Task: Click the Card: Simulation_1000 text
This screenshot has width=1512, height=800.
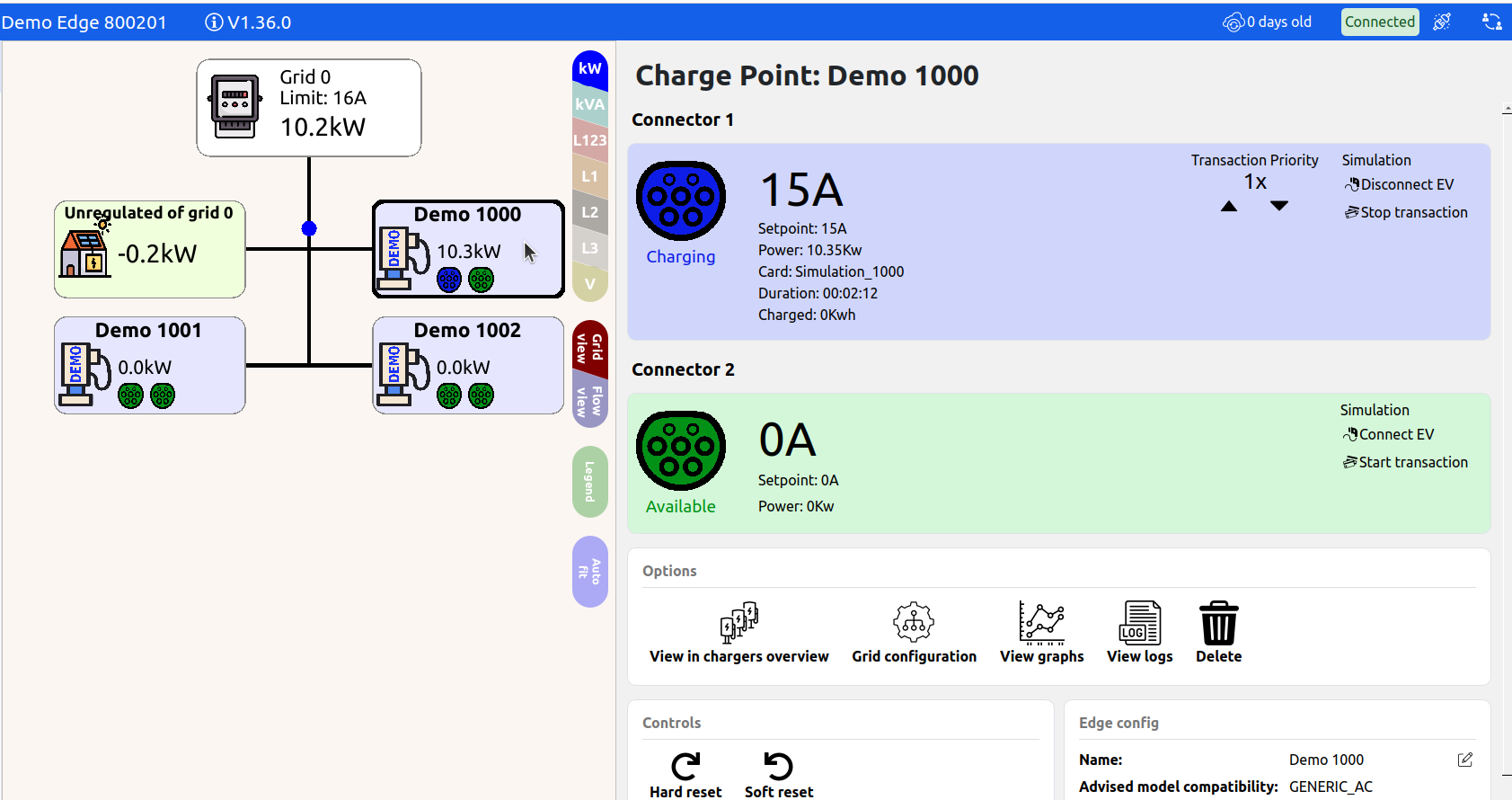Action: click(x=831, y=271)
